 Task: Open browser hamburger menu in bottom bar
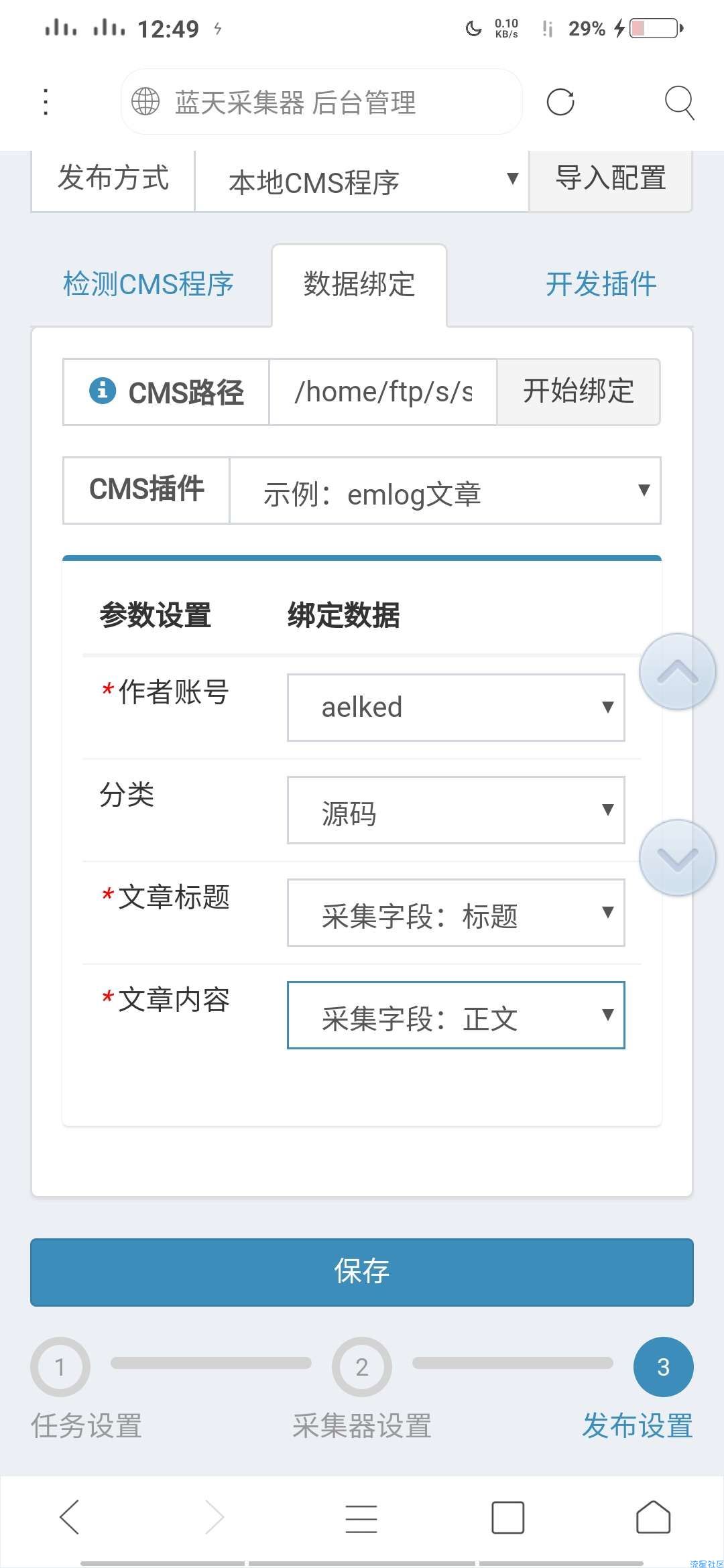[x=361, y=1518]
